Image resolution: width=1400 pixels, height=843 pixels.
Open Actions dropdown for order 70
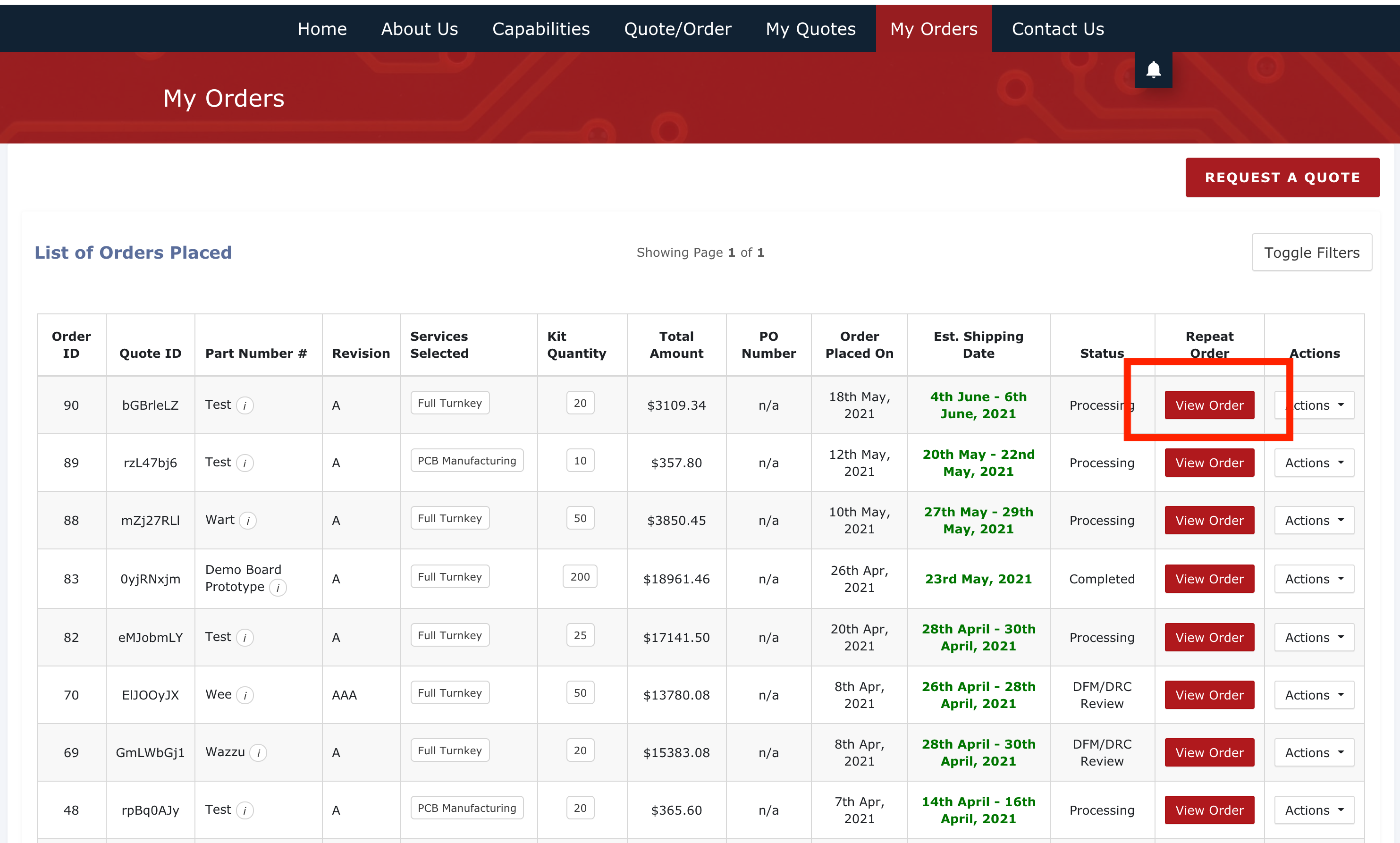(1314, 695)
